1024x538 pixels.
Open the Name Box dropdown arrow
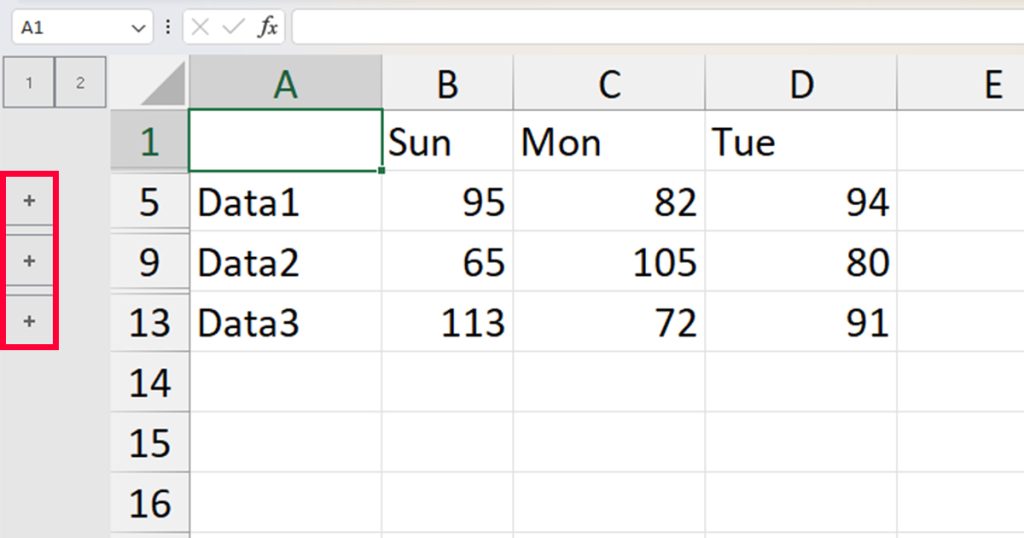click(138, 28)
